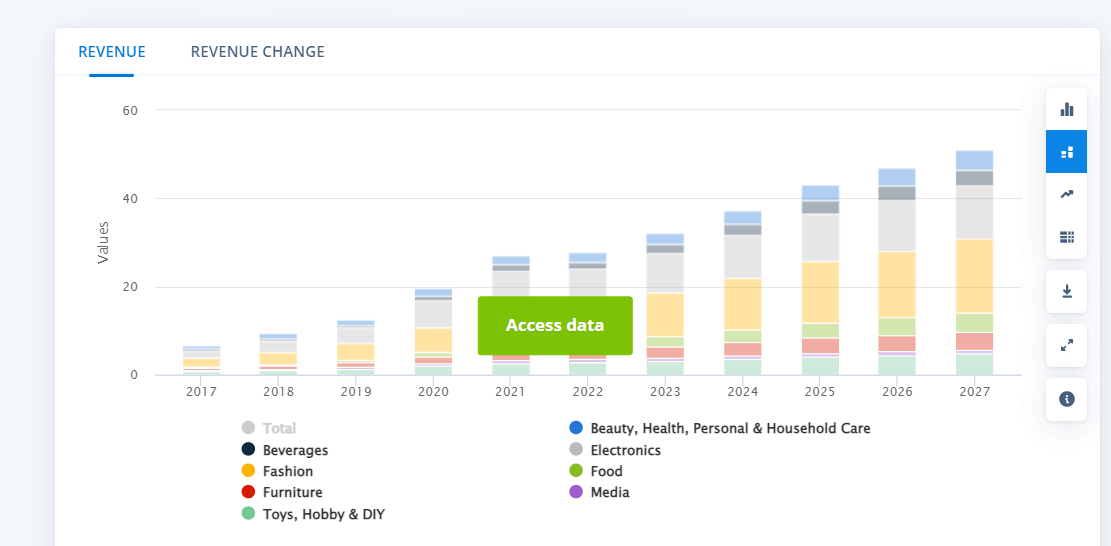Toggle the Total legend series
This screenshot has width=1111, height=546.
coord(279,428)
